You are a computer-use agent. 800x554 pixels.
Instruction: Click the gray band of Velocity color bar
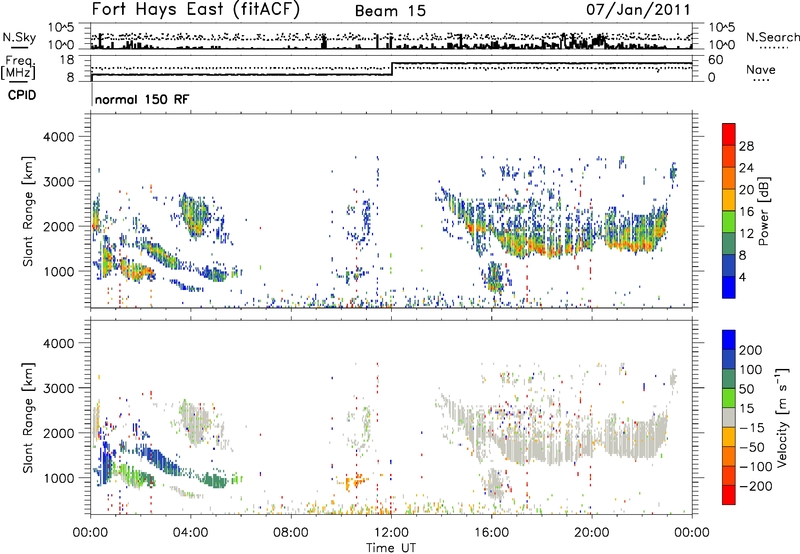pos(729,417)
